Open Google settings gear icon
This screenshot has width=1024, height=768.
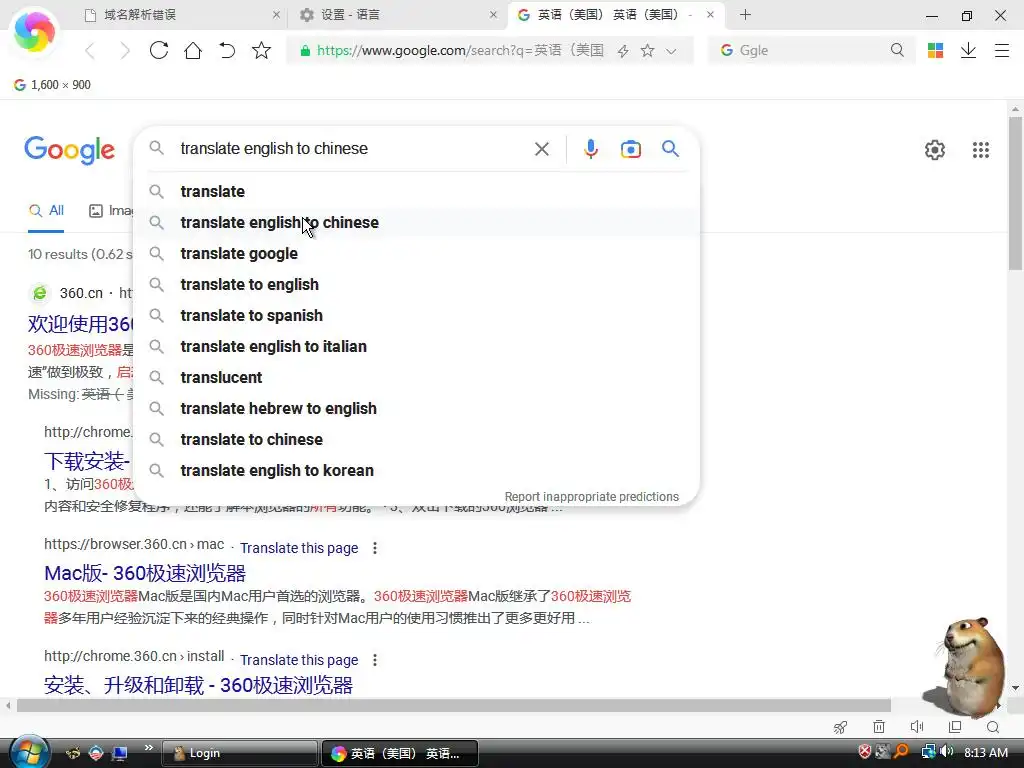935,150
